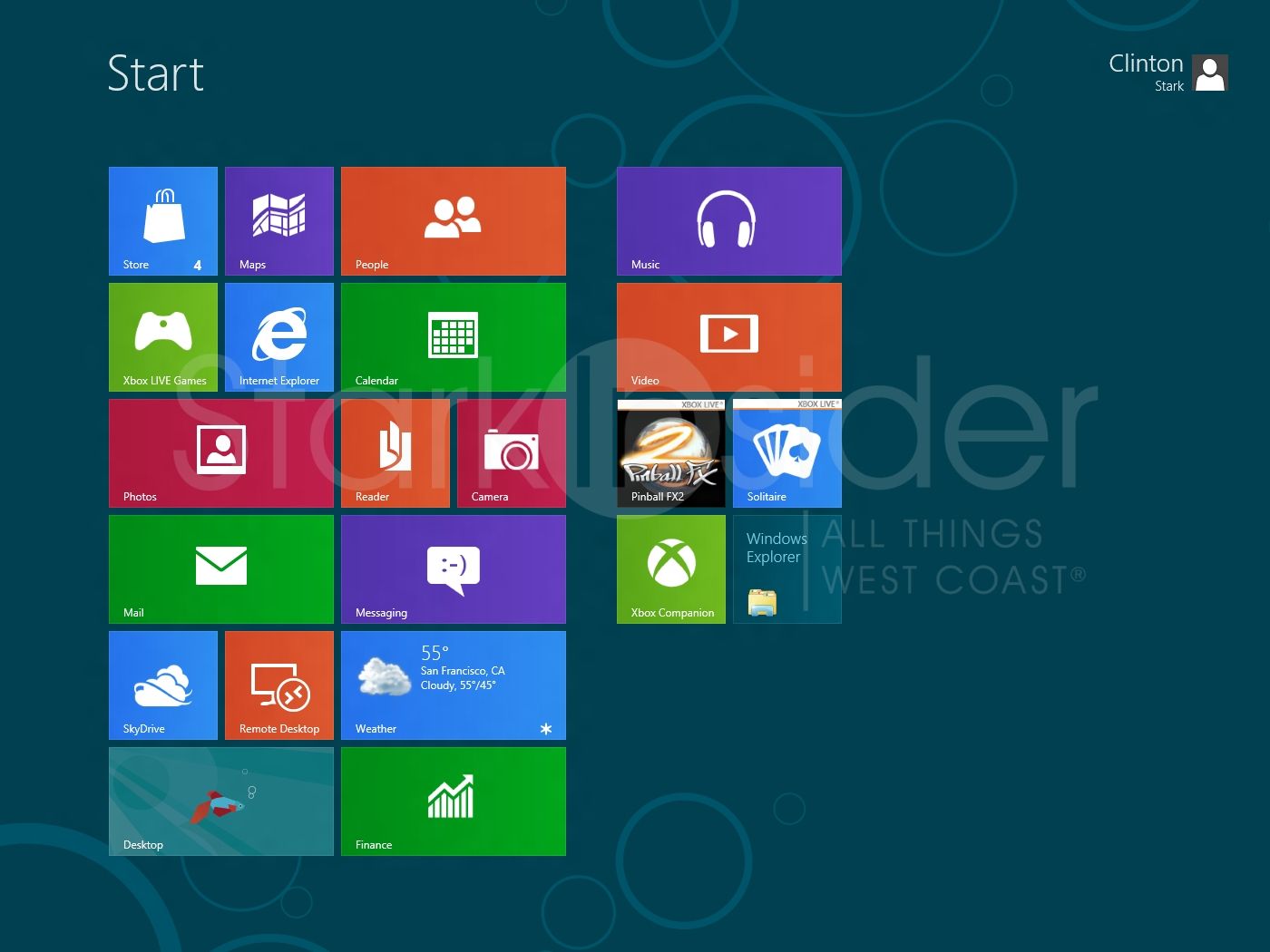Launch Xbox LIVE Games
Image resolution: width=1270 pixels, height=952 pixels.
tap(163, 336)
